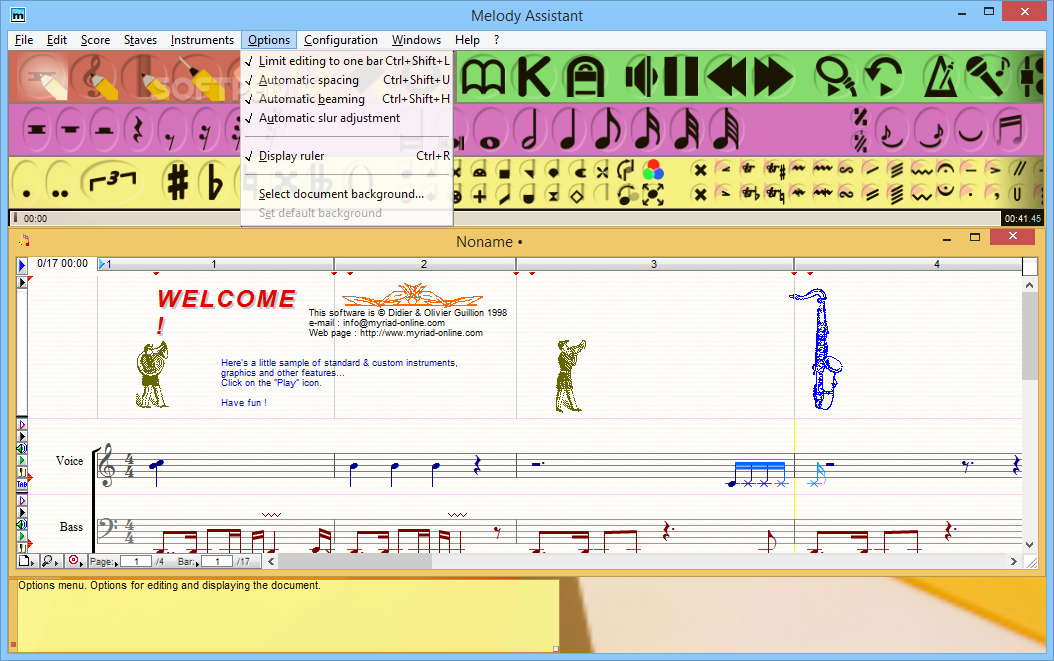
Task: Open the Instruments menu
Action: pos(202,40)
